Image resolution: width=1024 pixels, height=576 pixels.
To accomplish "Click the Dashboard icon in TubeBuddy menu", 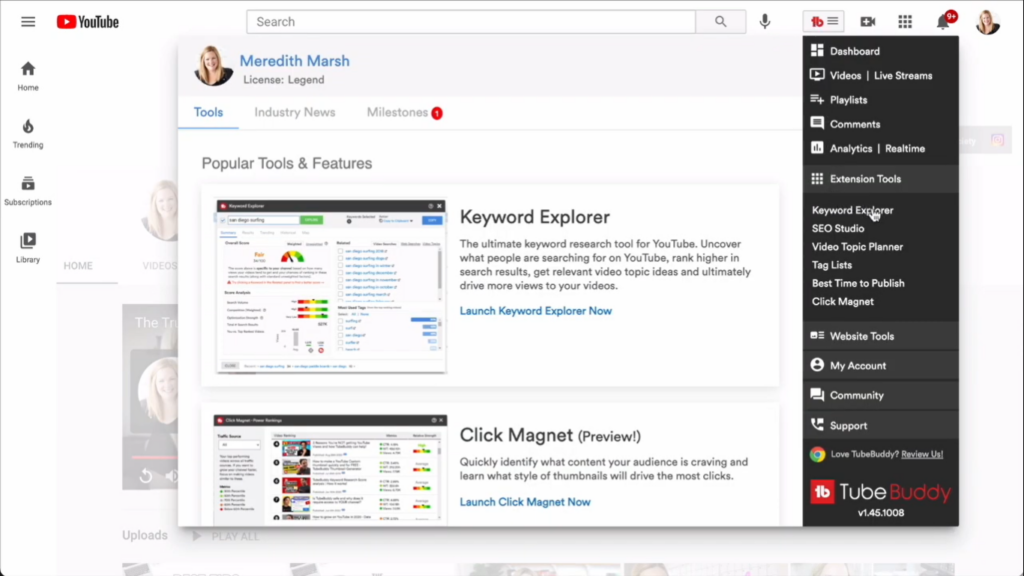I will [x=817, y=51].
